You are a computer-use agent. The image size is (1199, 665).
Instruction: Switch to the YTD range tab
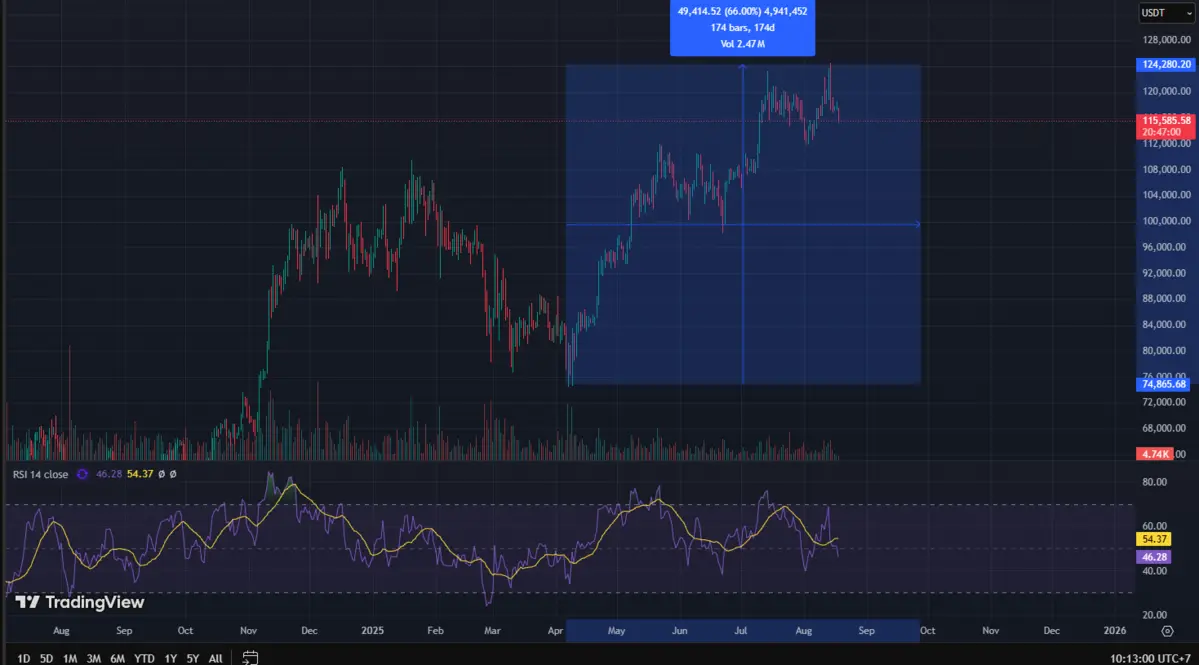pos(144,658)
